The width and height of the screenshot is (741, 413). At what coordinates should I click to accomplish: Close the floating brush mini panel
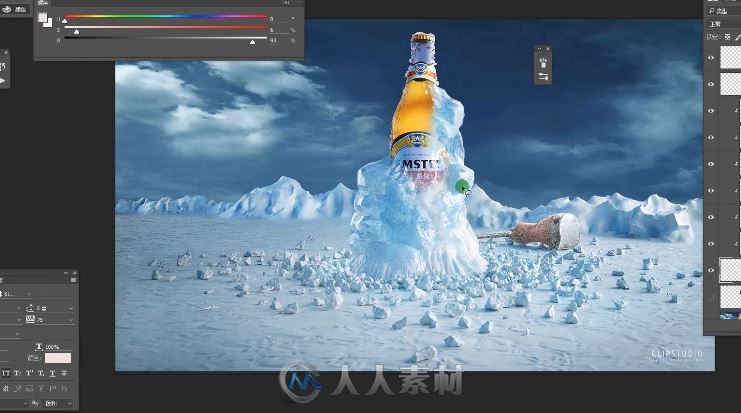point(548,49)
